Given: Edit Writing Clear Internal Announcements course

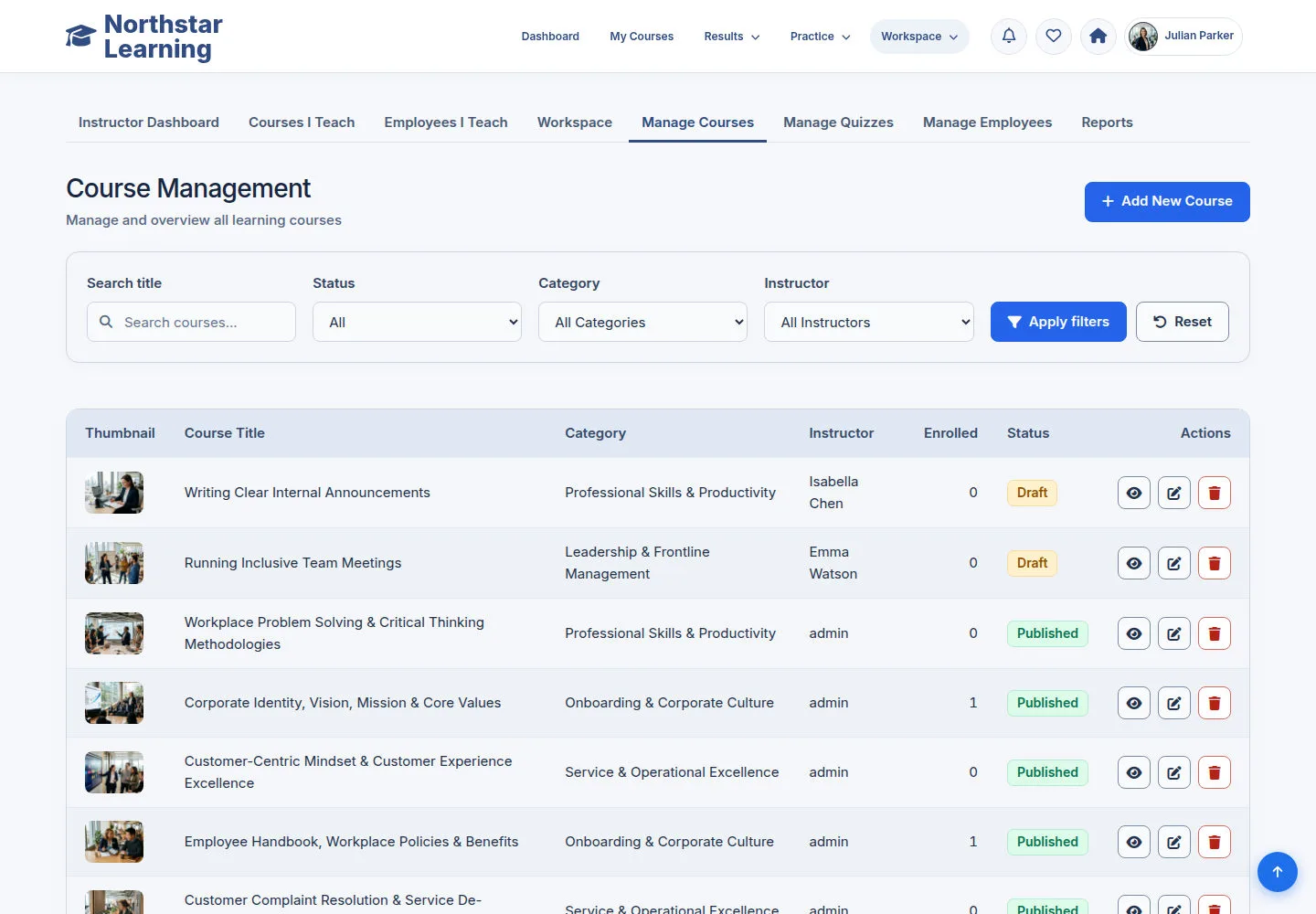Looking at the screenshot, I should [x=1174, y=493].
